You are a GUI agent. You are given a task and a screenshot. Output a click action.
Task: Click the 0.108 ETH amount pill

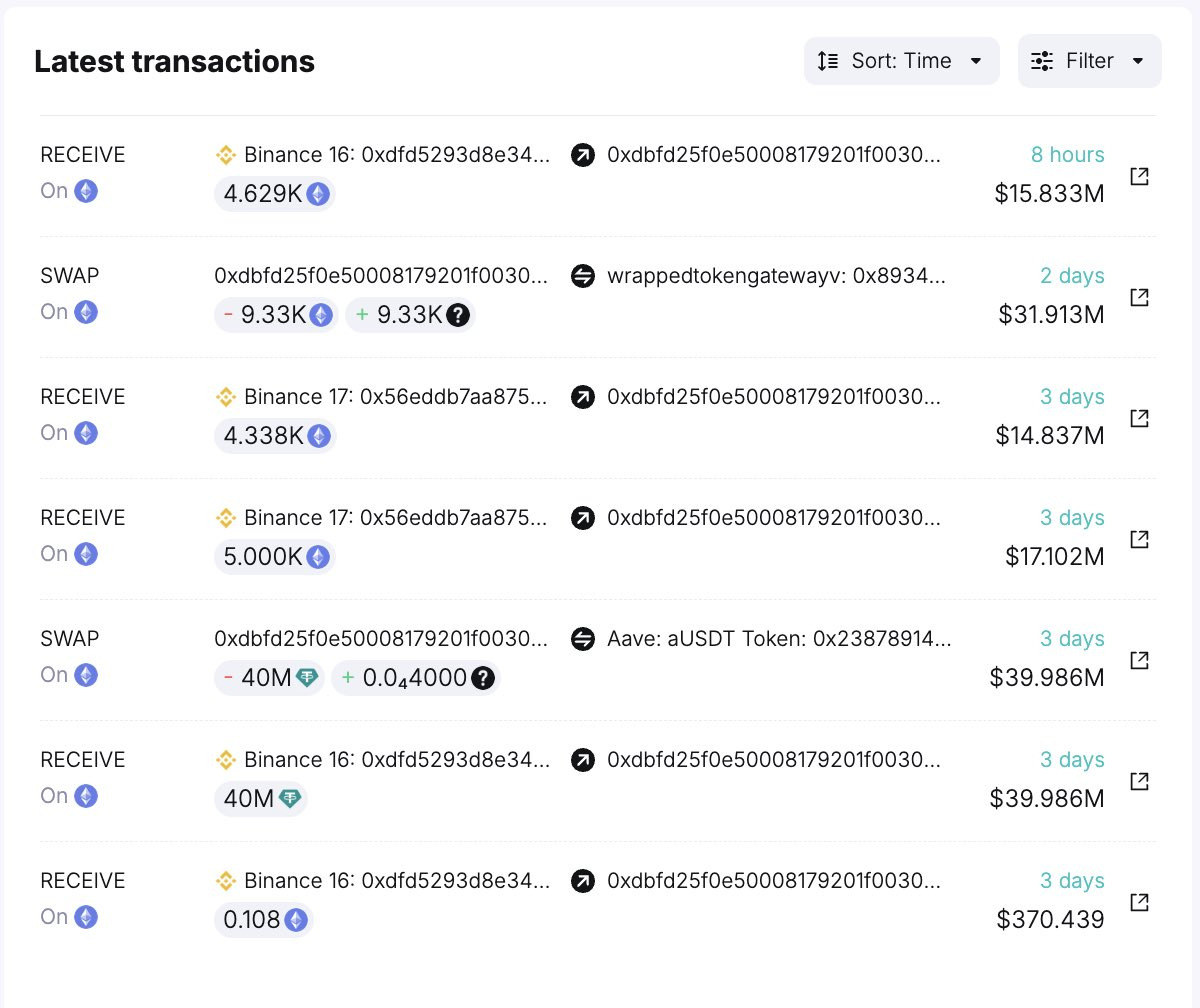(x=263, y=920)
